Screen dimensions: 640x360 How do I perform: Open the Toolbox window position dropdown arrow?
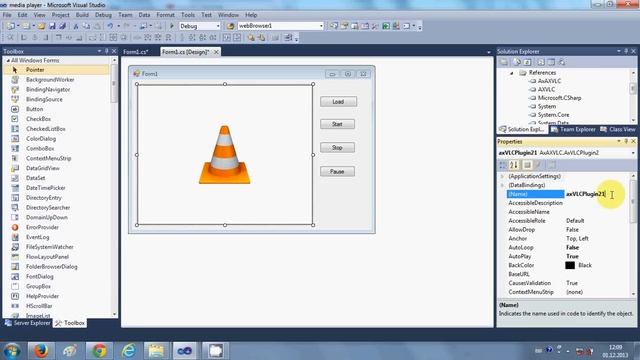(x=99, y=51)
